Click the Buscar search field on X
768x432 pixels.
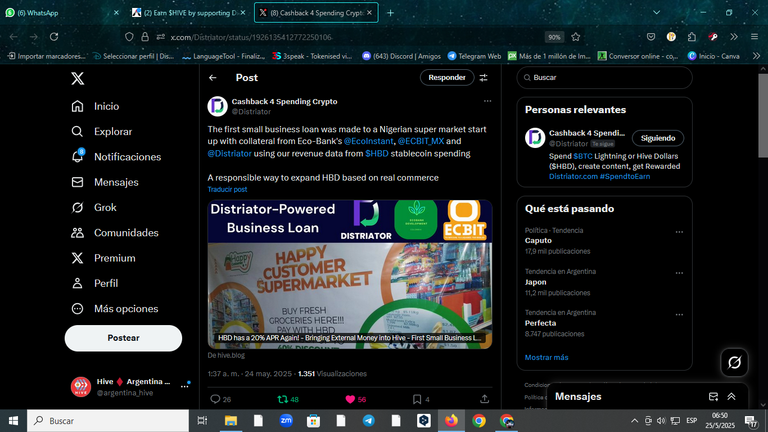604,77
